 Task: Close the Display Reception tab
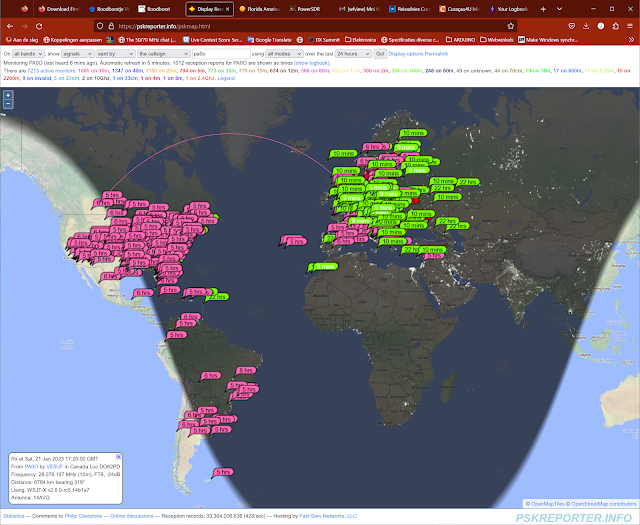pos(228,9)
